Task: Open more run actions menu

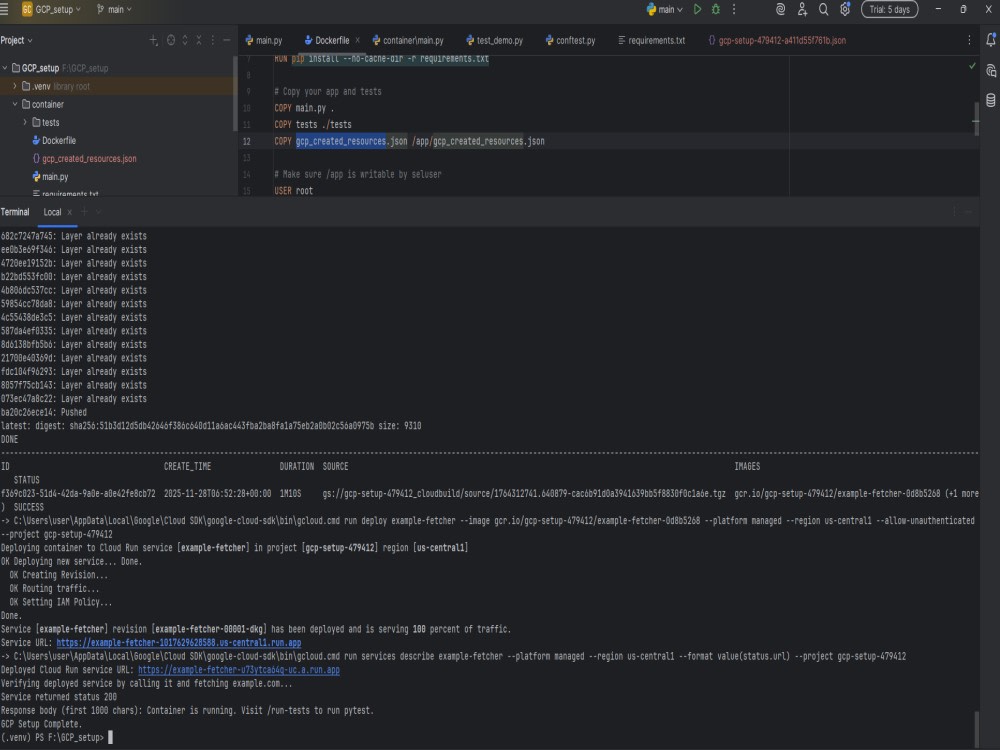Action: [x=734, y=10]
